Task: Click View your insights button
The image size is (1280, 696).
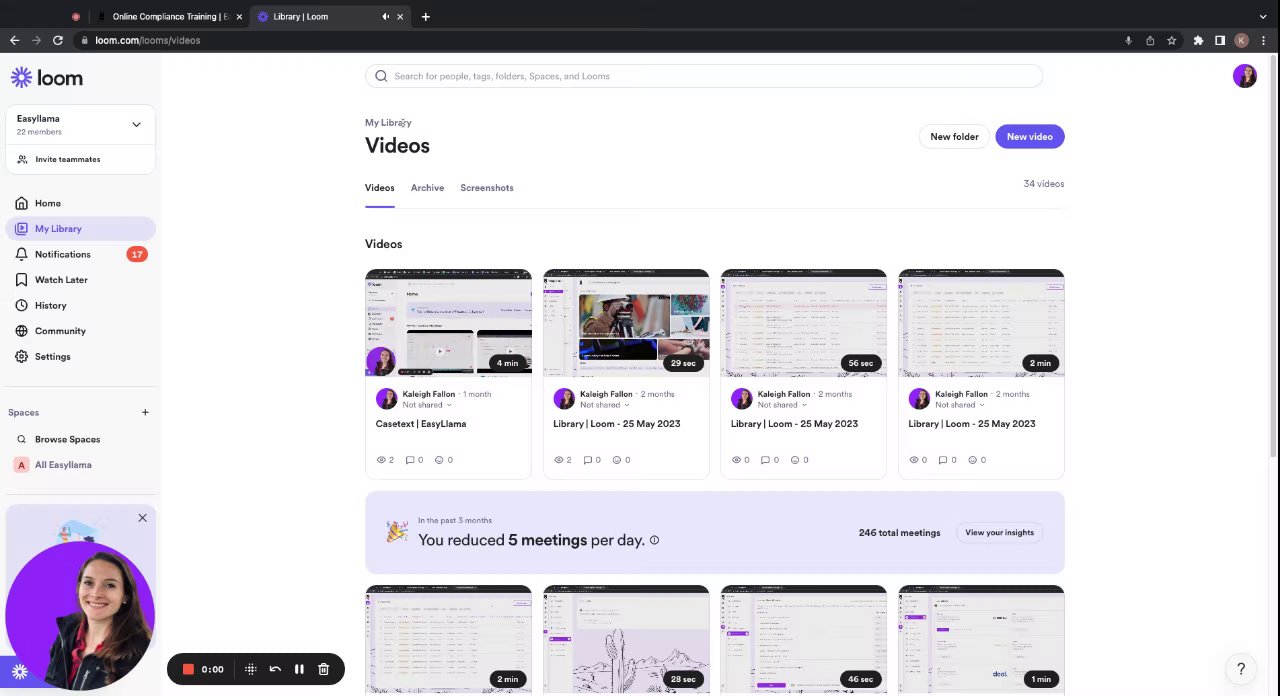Action: (999, 533)
